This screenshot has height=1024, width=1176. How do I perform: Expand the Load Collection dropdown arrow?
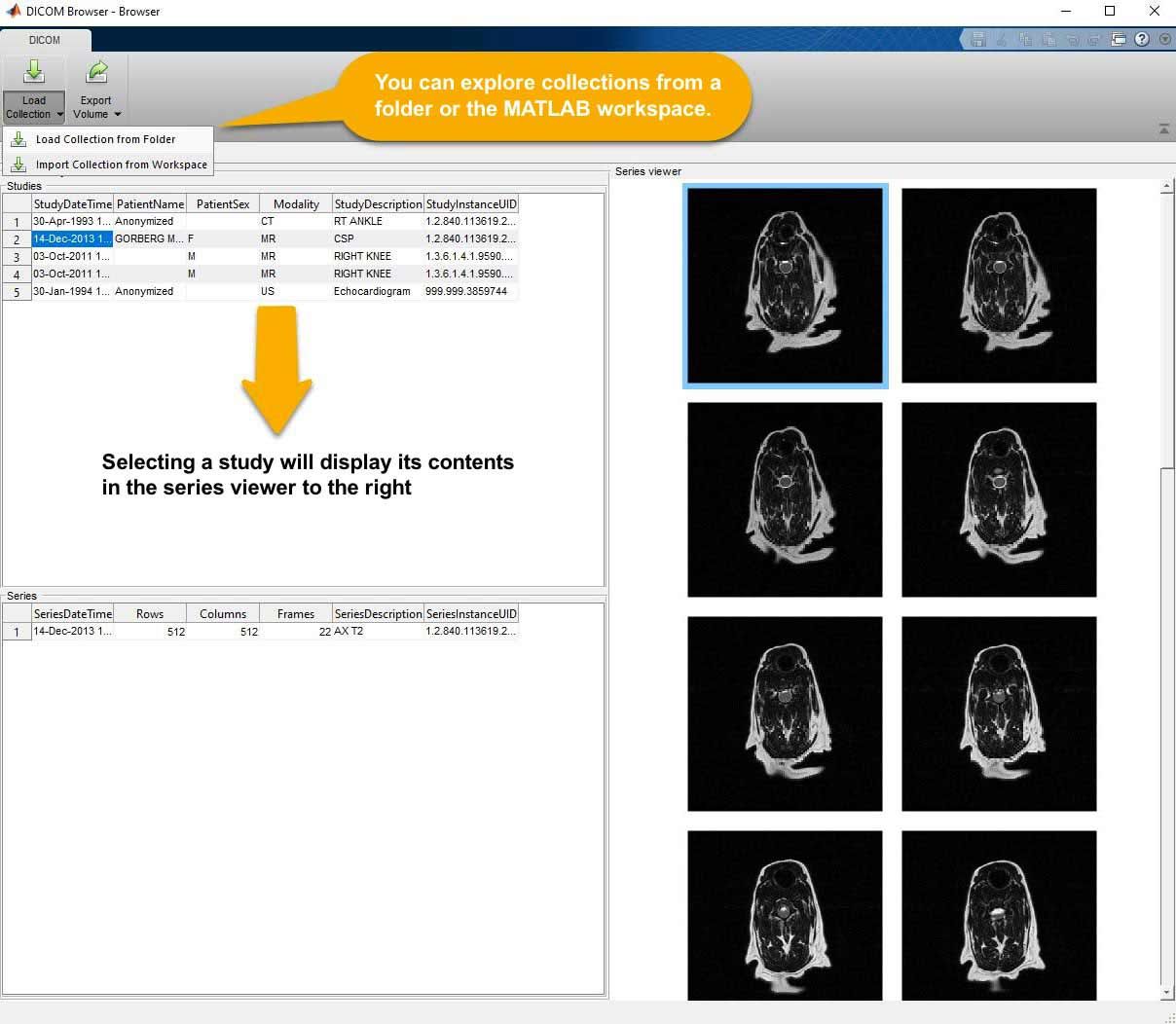59,115
